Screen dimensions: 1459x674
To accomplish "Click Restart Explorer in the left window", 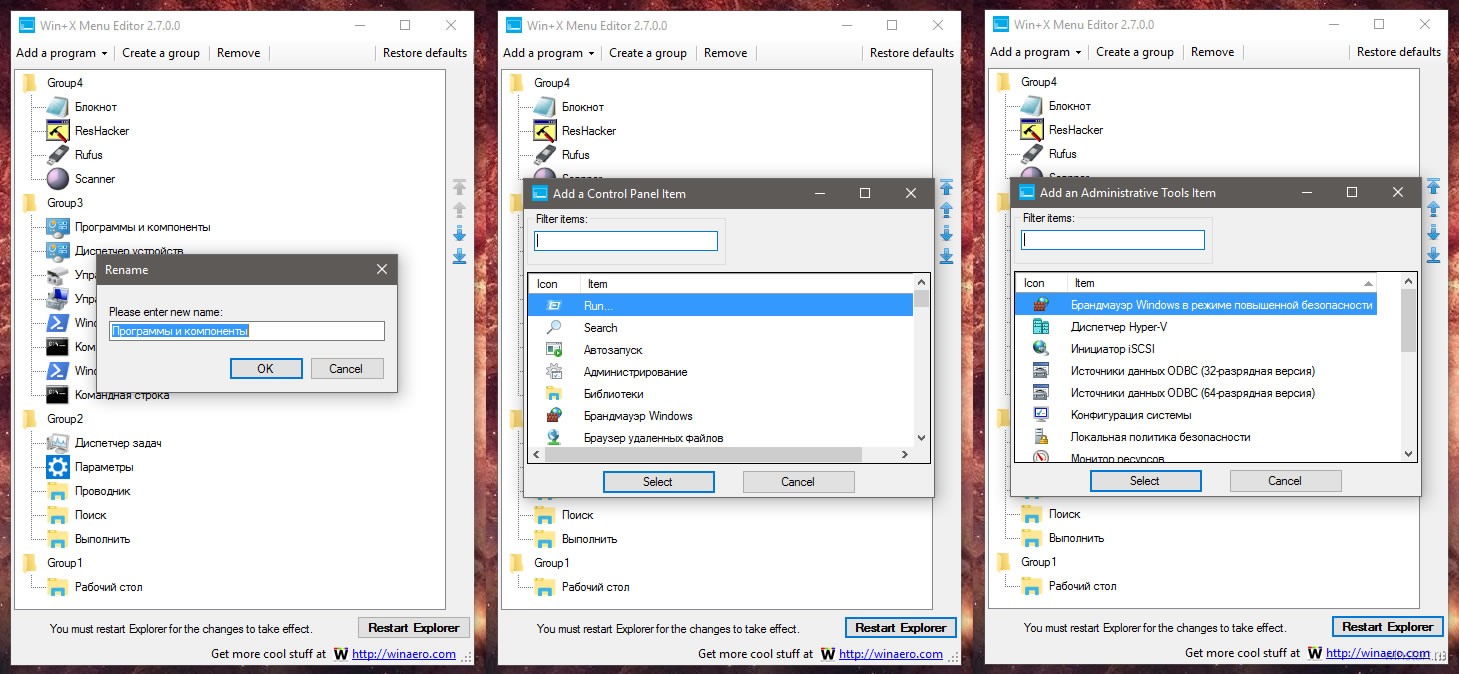I will click(x=413, y=628).
